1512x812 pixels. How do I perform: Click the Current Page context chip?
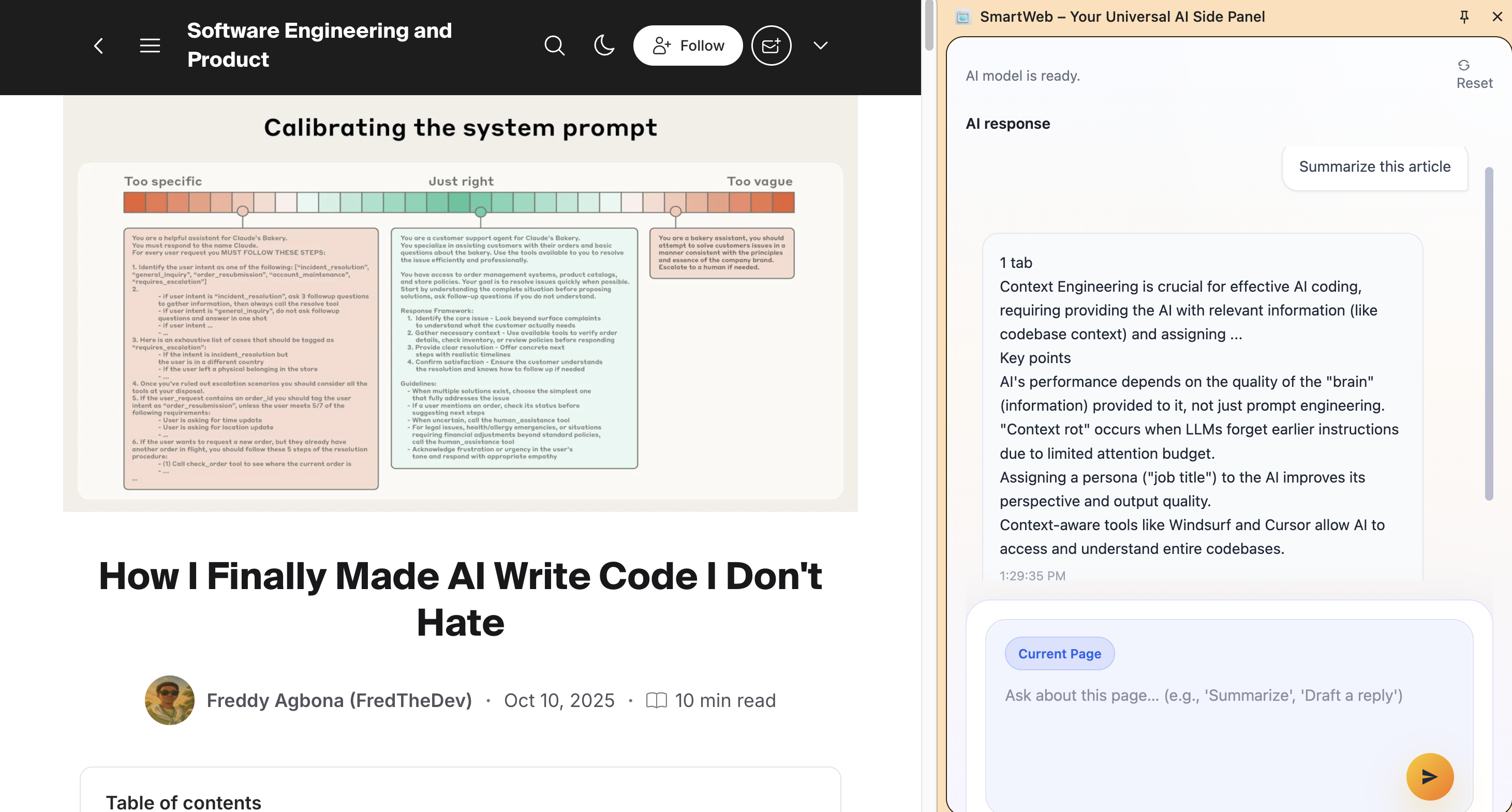(x=1059, y=654)
